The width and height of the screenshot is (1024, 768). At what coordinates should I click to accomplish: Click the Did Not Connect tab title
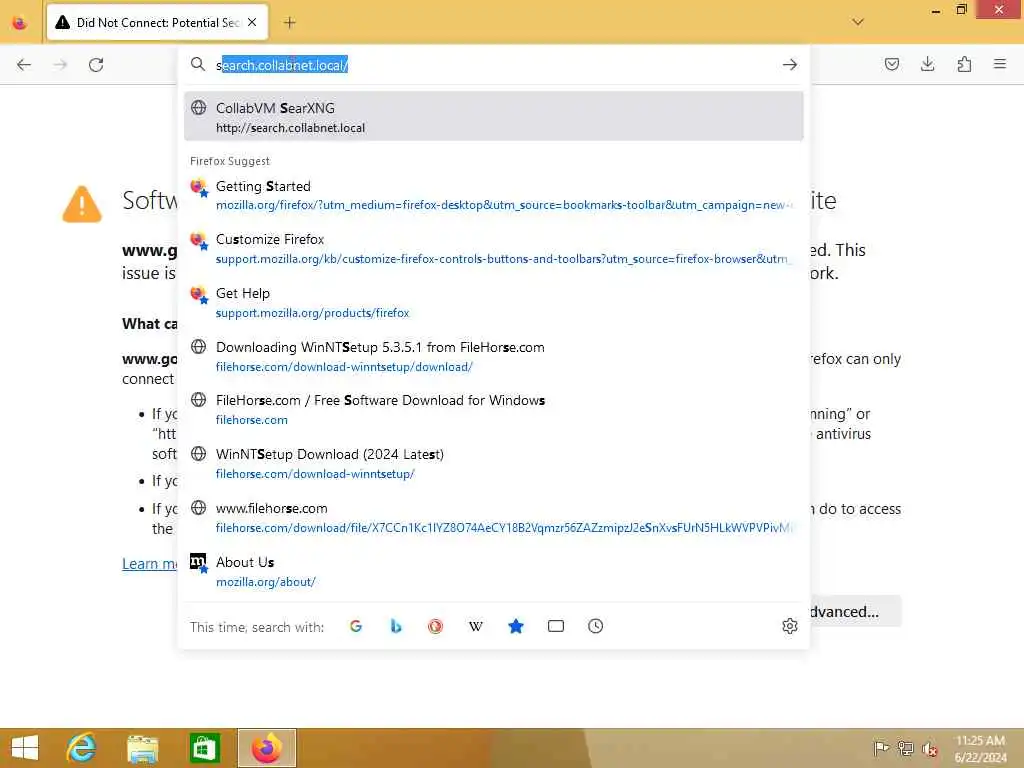(158, 23)
